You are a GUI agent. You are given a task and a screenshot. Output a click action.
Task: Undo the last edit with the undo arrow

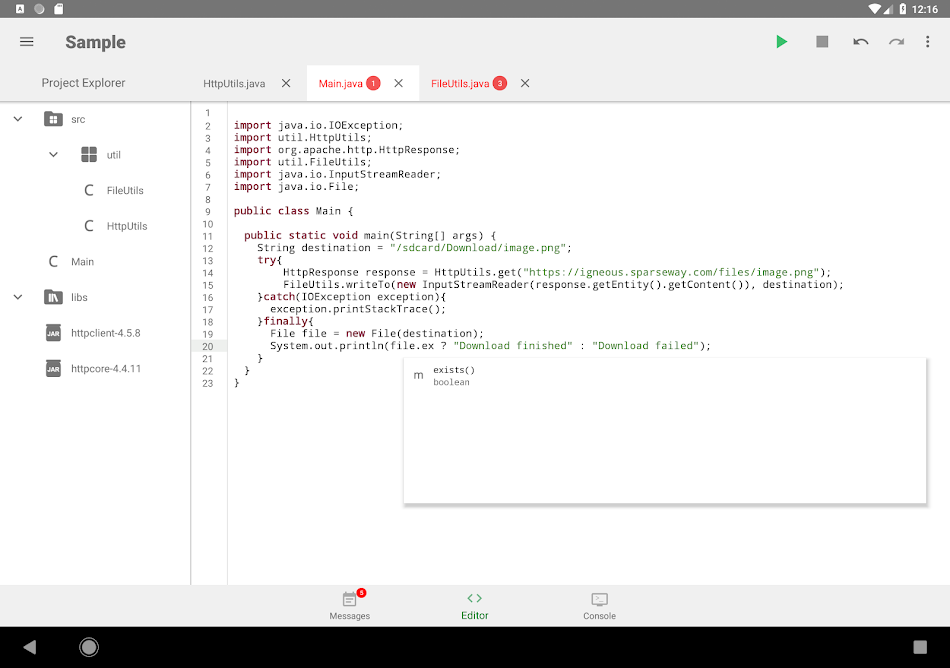click(860, 42)
